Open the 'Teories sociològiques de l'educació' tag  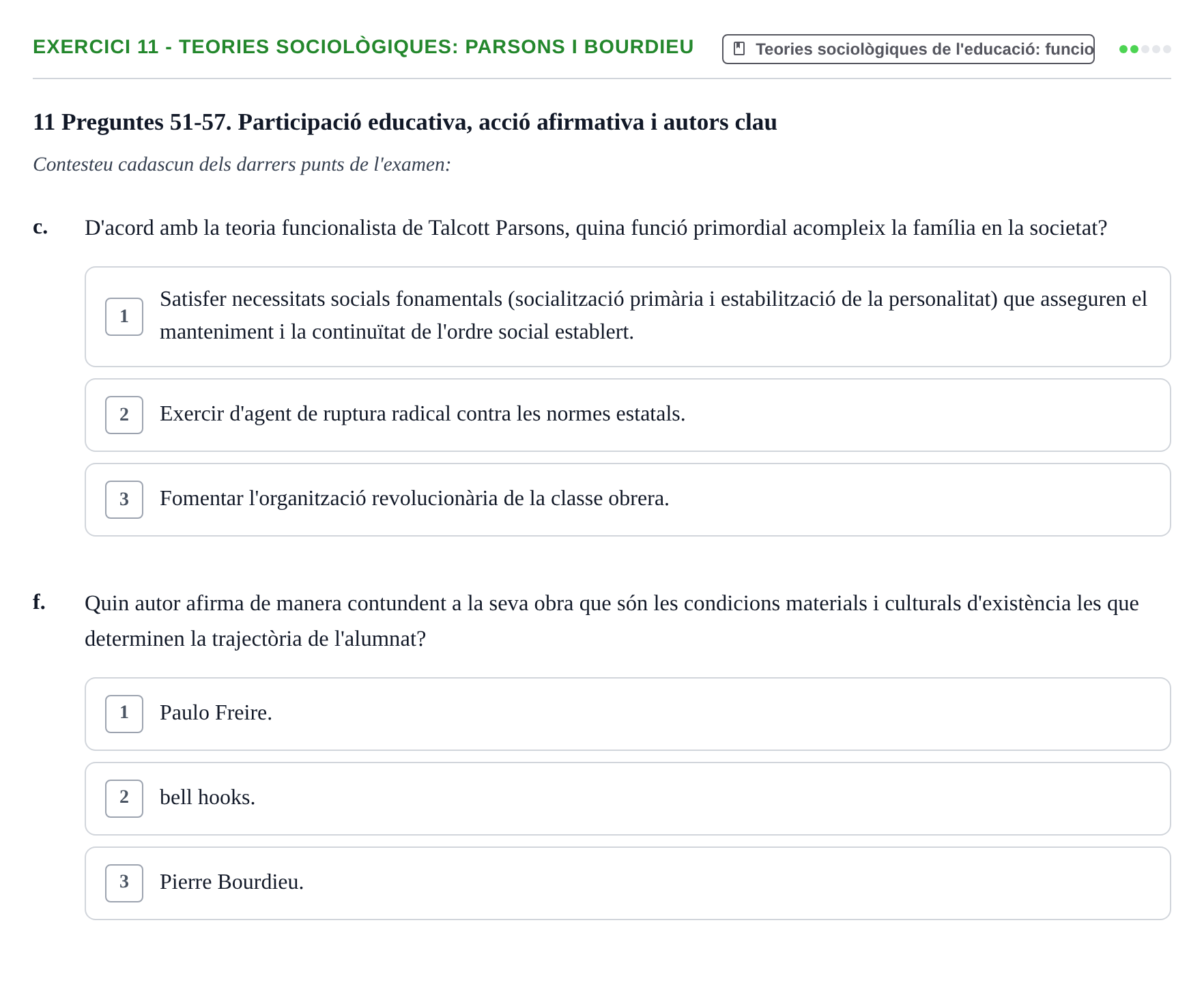pyautogui.click(x=908, y=49)
